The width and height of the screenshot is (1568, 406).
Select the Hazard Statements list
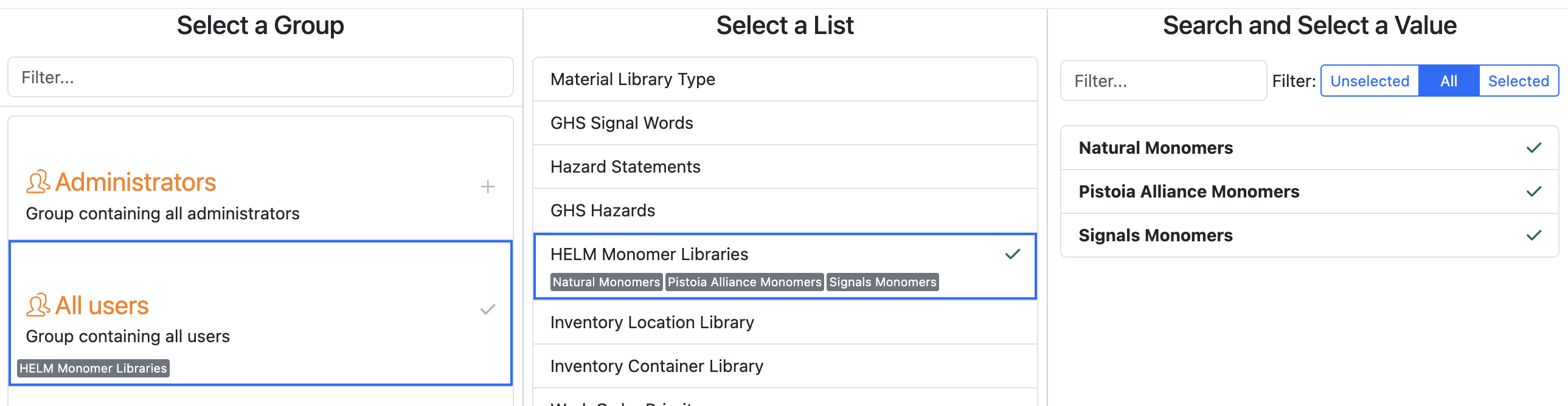785,167
